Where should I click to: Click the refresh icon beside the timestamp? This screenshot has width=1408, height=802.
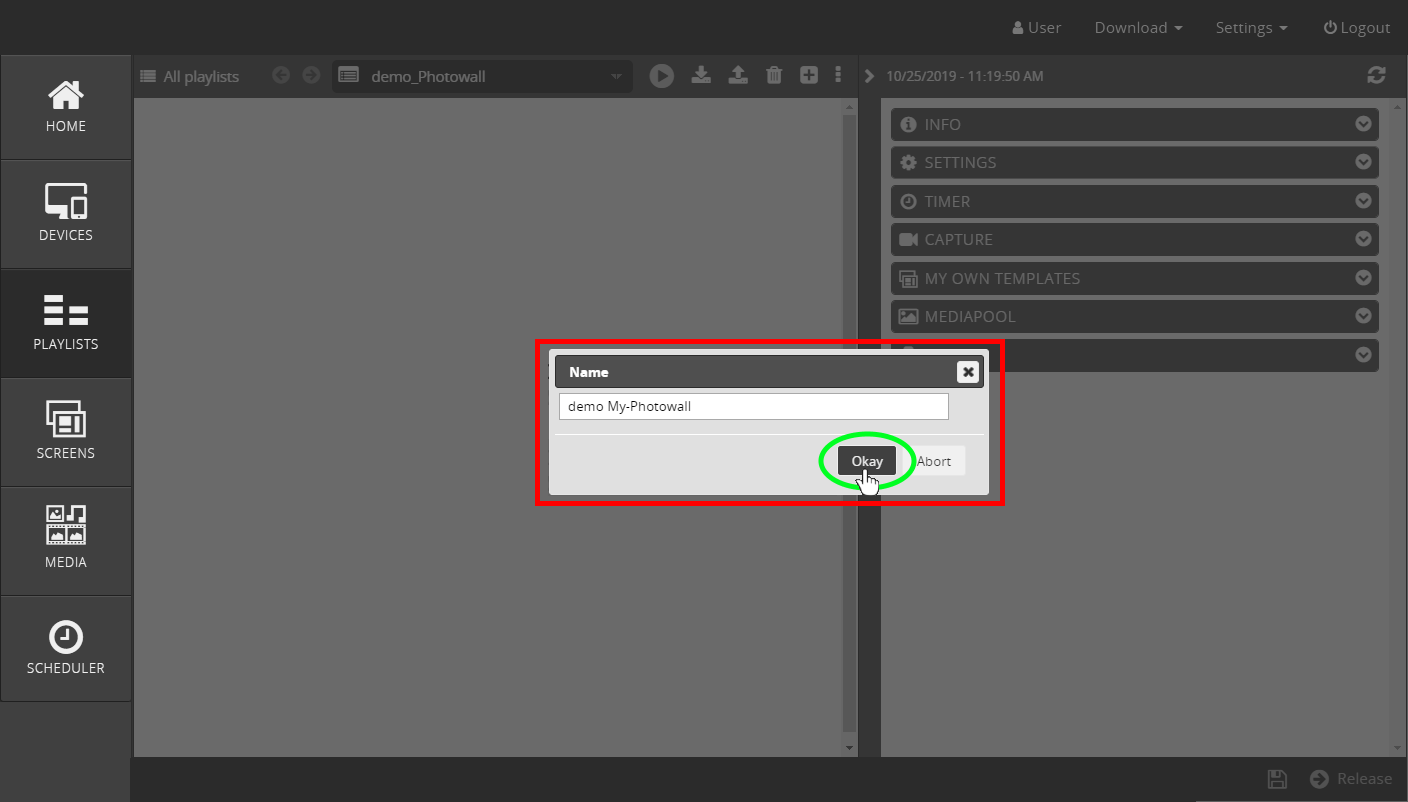point(1377,75)
